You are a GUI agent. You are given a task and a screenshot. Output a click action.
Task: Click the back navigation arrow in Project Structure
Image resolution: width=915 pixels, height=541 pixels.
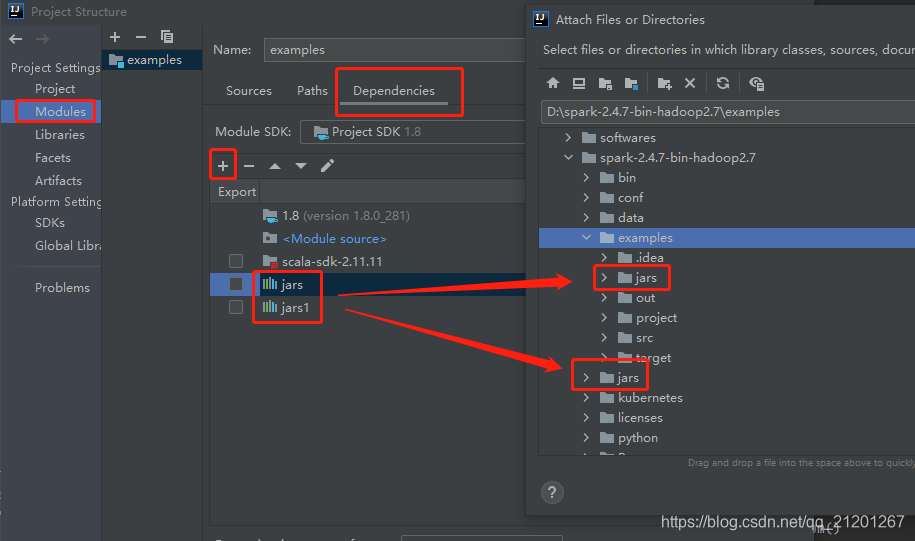pyautogui.click(x=16, y=39)
